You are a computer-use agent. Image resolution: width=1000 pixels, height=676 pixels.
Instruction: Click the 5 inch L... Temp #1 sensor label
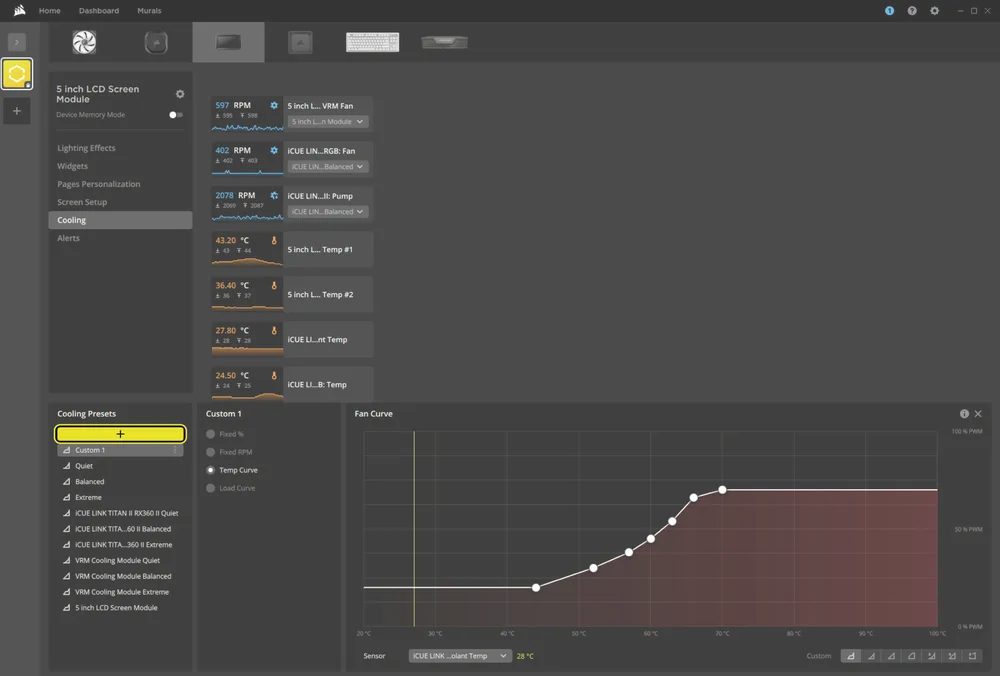(x=320, y=249)
